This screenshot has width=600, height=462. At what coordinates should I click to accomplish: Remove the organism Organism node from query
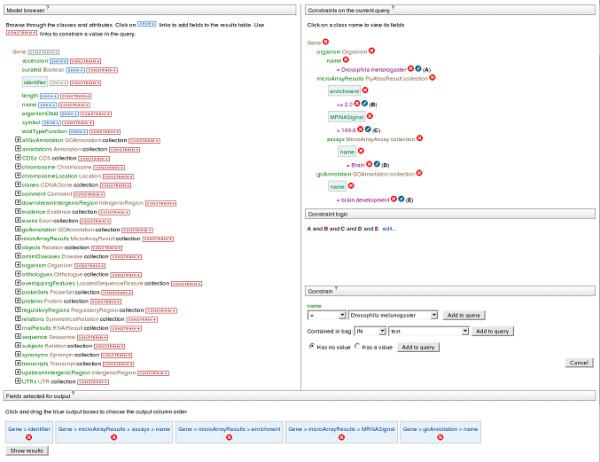click(372, 50)
